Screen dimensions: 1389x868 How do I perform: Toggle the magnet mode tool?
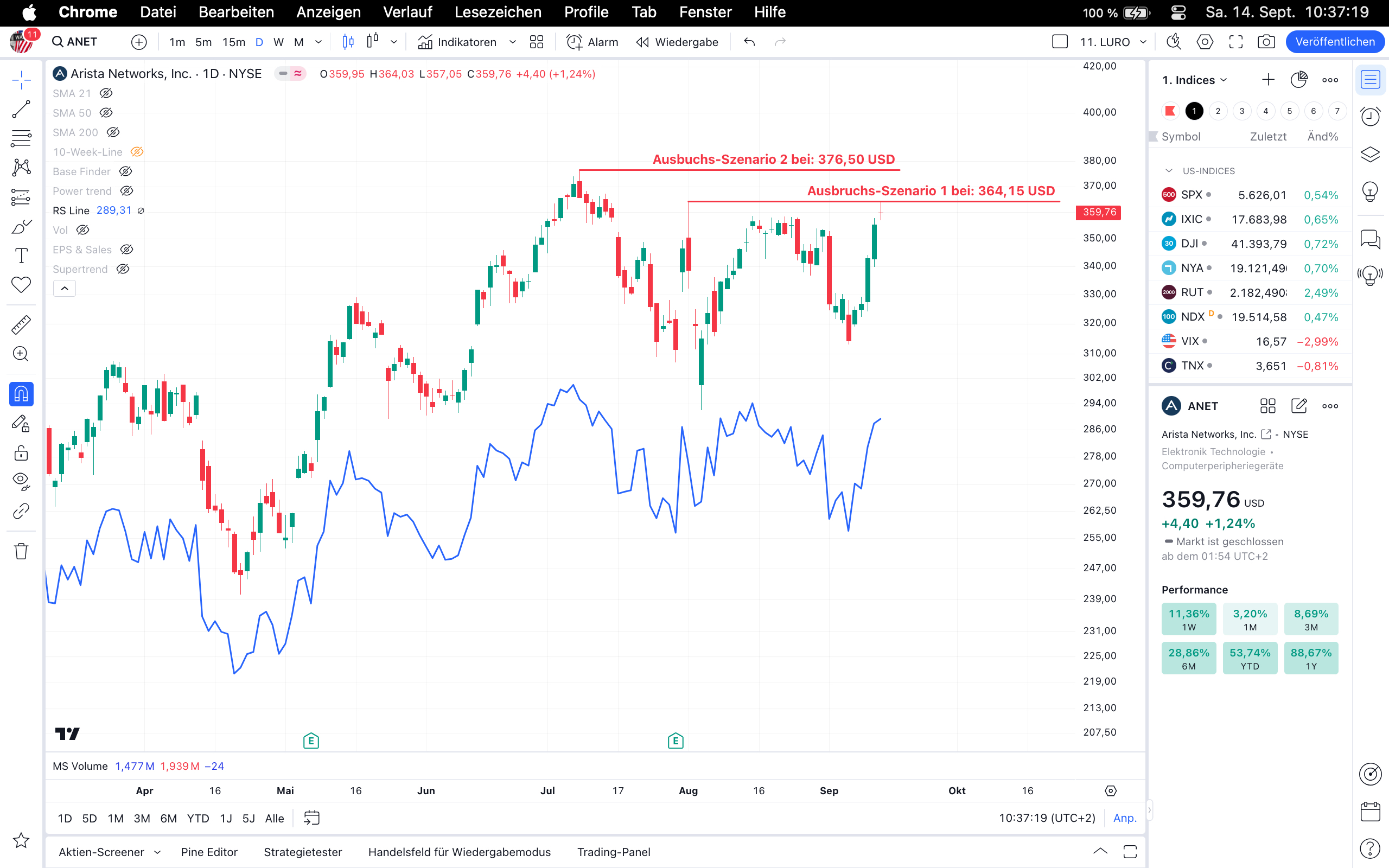(x=21, y=394)
